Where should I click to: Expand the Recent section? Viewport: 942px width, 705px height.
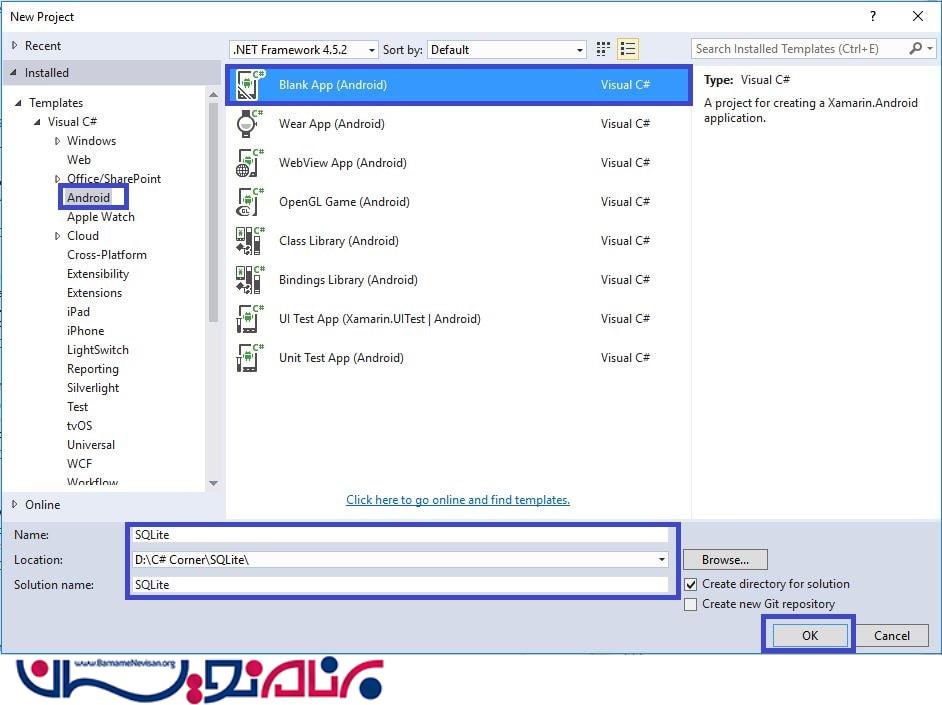click(x=15, y=46)
